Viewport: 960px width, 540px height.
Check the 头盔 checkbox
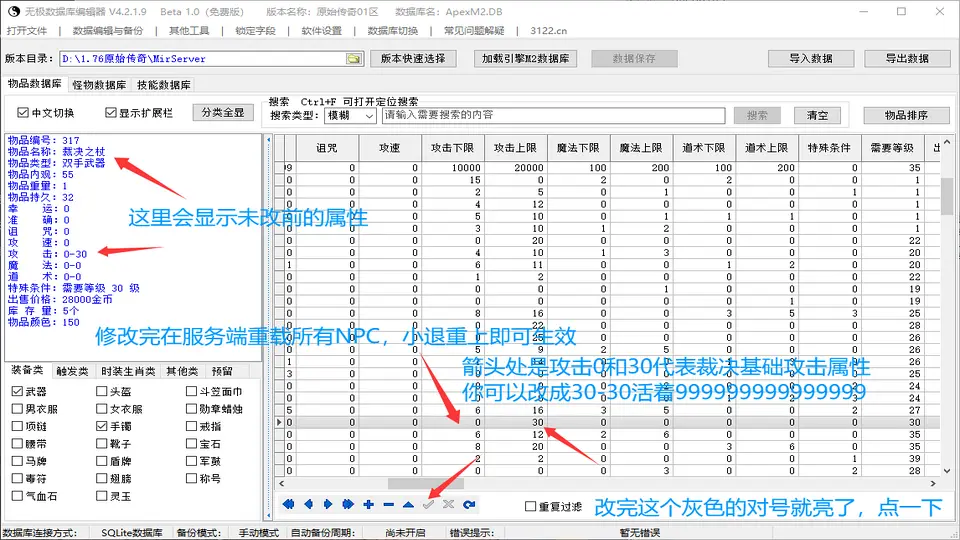click(x=102, y=391)
